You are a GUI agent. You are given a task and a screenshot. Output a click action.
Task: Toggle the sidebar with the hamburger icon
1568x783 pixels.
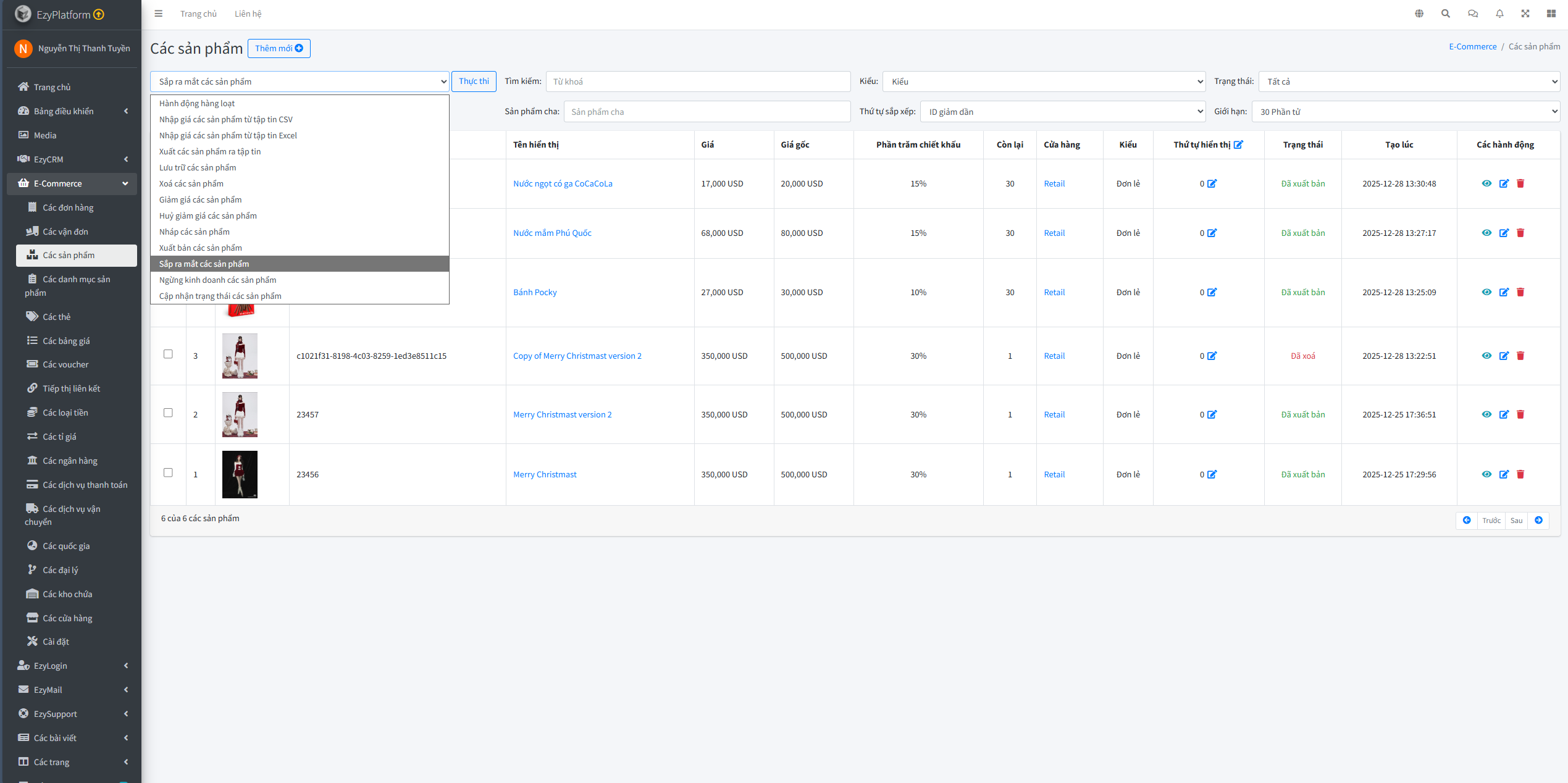[159, 14]
